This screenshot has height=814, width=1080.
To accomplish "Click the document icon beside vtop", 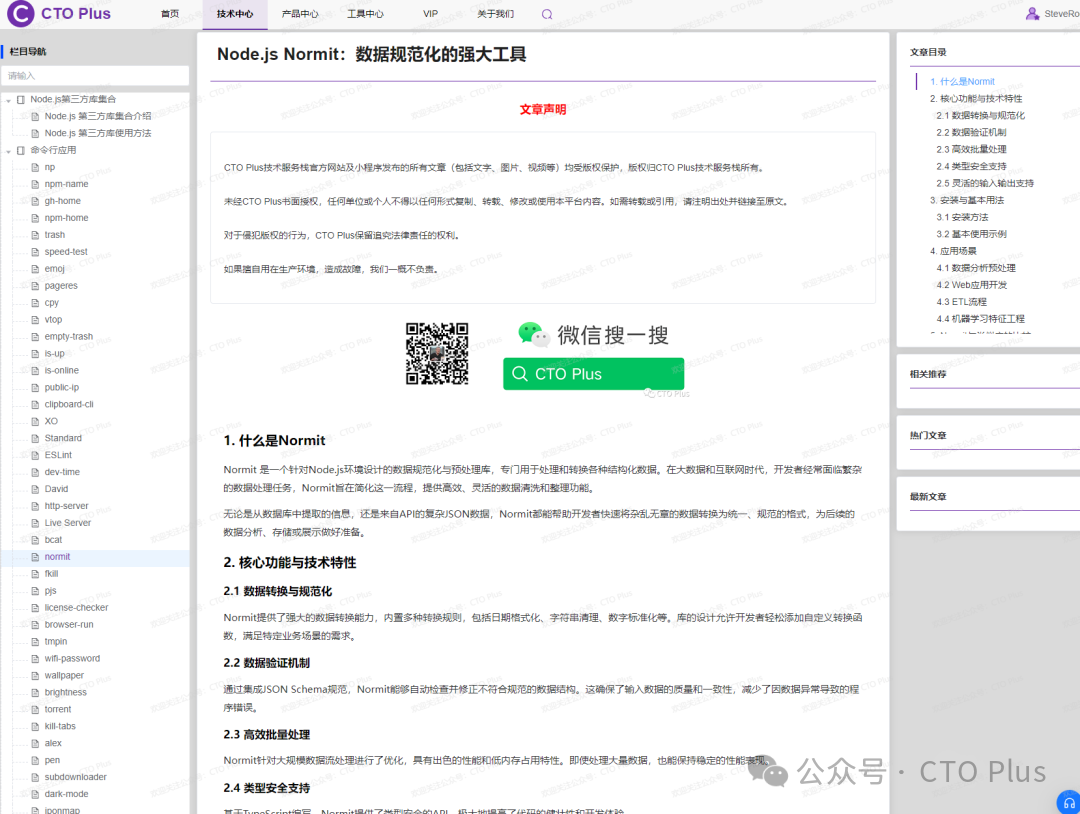I will [x=35, y=320].
